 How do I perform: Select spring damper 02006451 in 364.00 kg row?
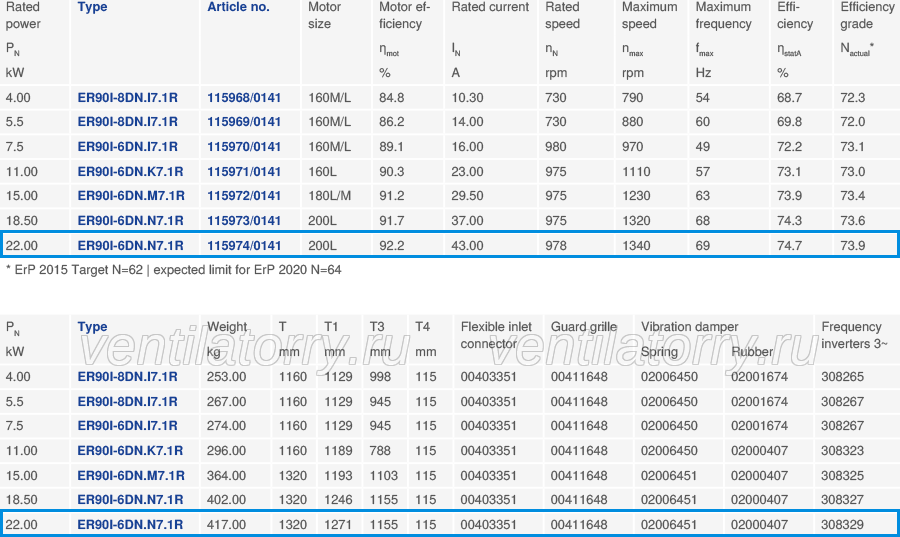pyautogui.click(x=669, y=476)
